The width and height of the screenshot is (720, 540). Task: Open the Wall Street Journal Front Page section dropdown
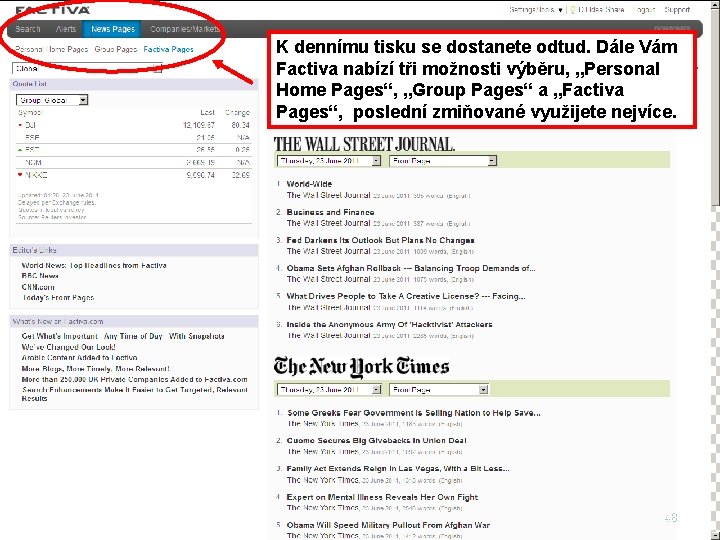coord(443,161)
